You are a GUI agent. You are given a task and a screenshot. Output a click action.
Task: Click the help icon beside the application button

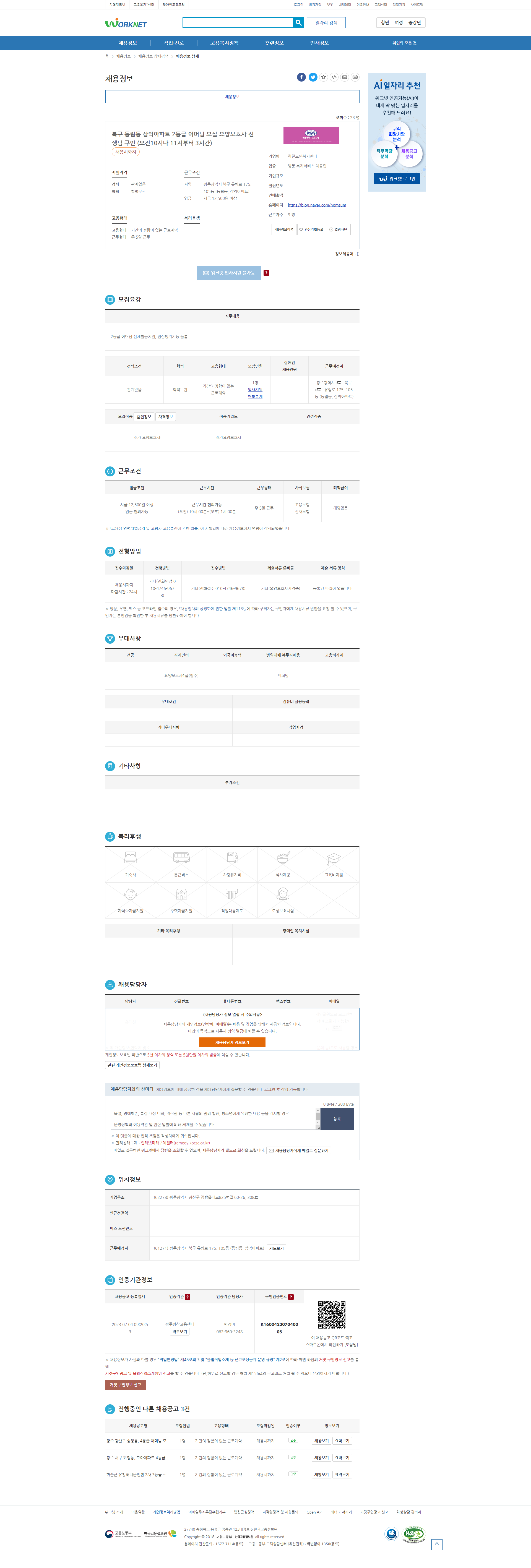click(266, 273)
